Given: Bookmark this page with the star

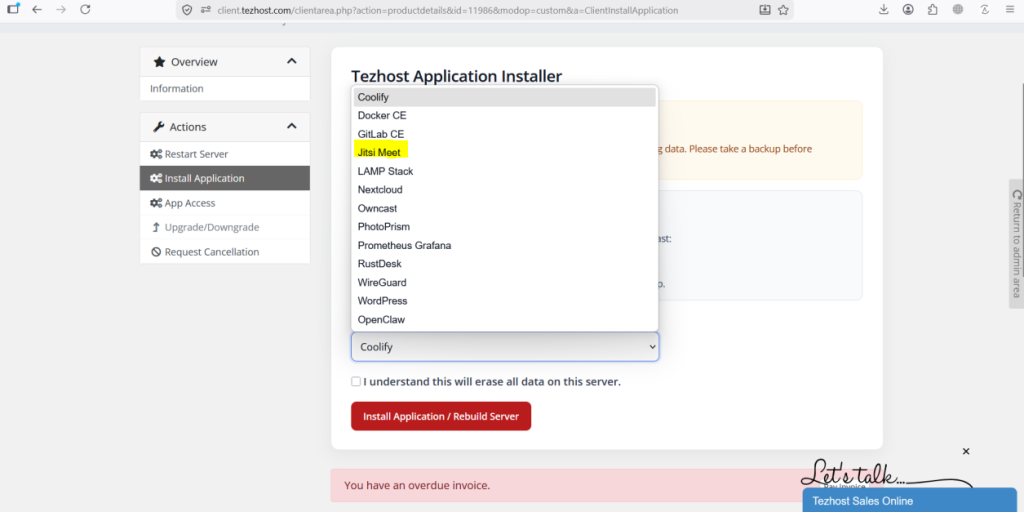Looking at the screenshot, I should click(x=783, y=10).
